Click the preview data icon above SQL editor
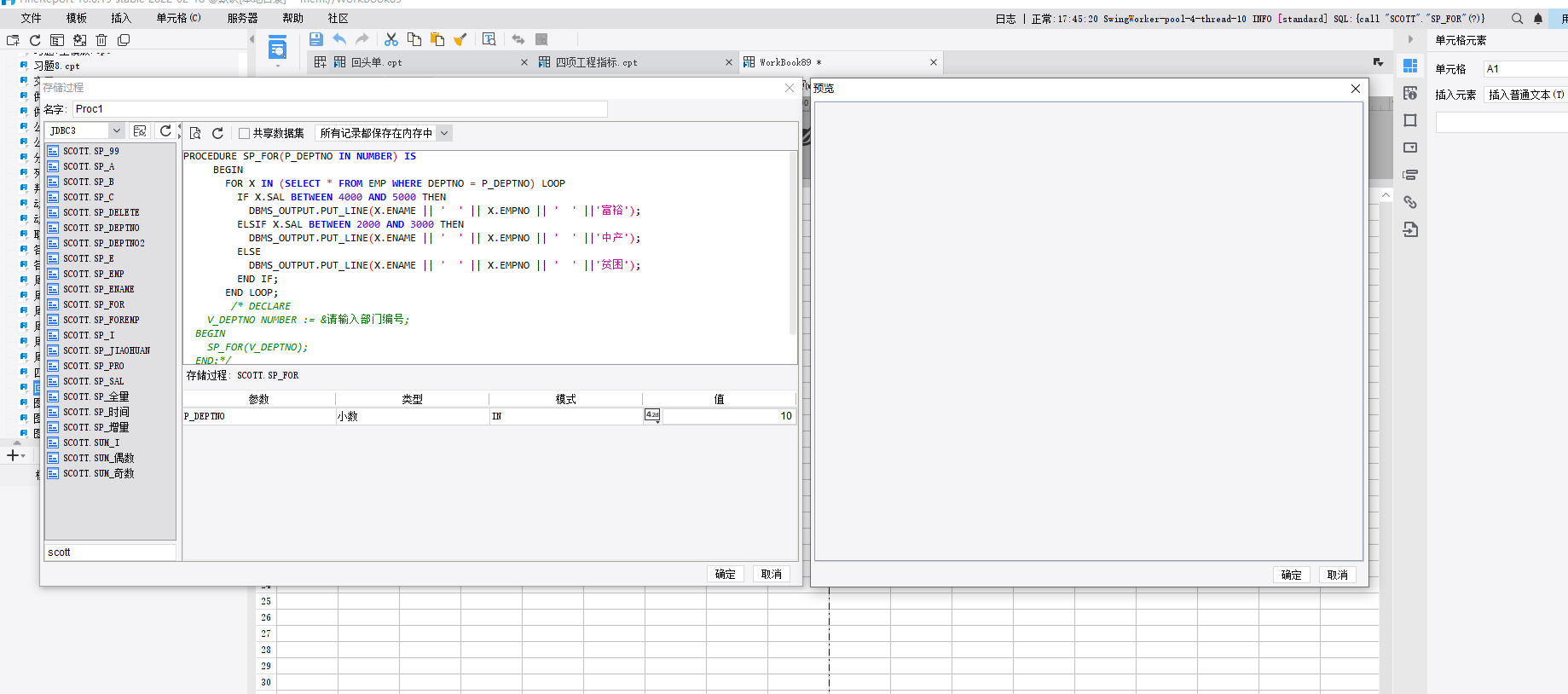1568x694 pixels. pyautogui.click(x=195, y=133)
